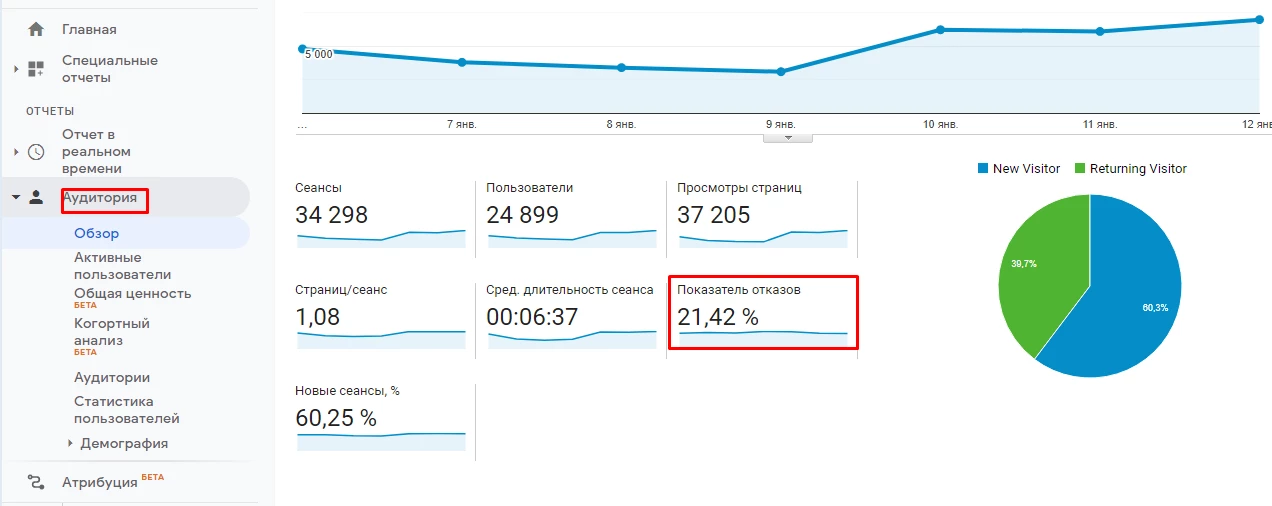Open Когортный анализ report
Image resolution: width=1272 pixels, height=506 pixels.
coord(112,336)
